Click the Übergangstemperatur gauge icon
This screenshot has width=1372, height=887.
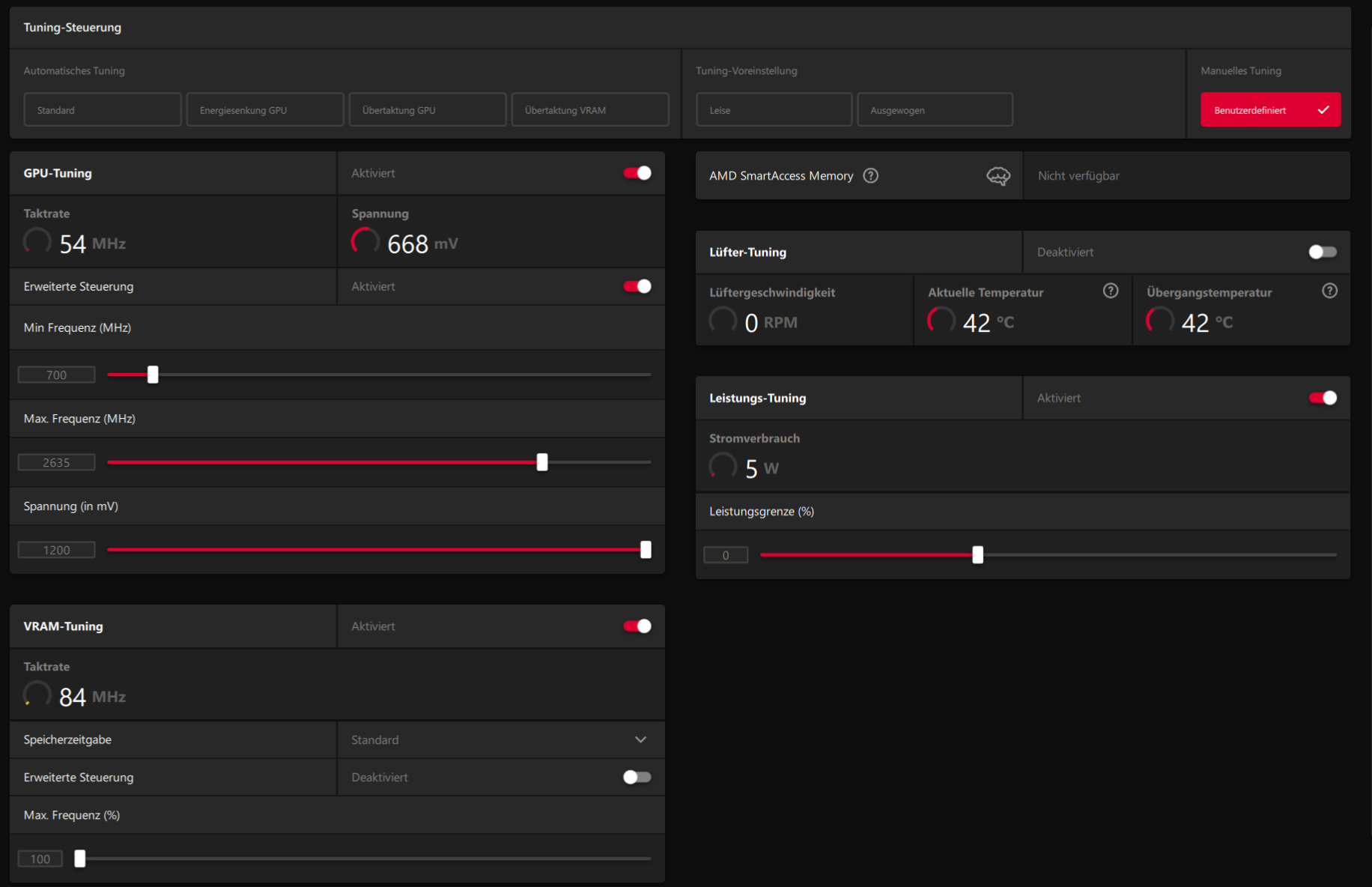point(1160,320)
